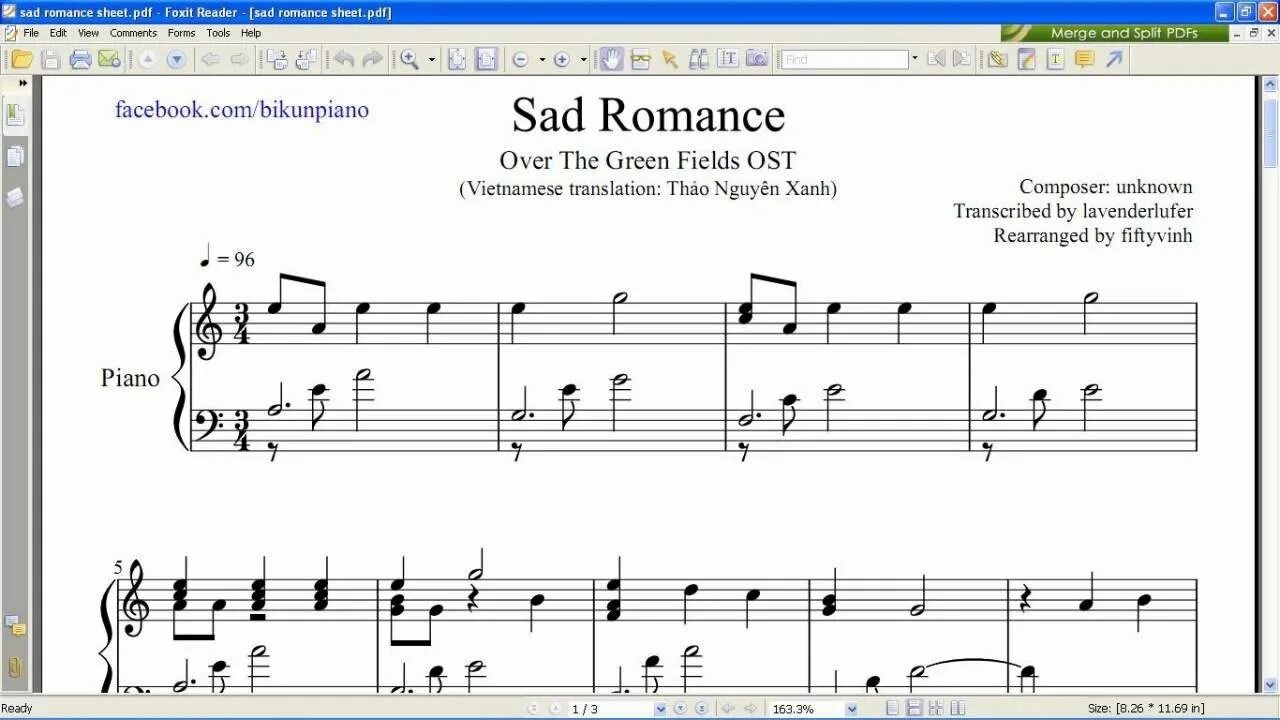
Task: Open the Help menu
Action: (x=251, y=33)
